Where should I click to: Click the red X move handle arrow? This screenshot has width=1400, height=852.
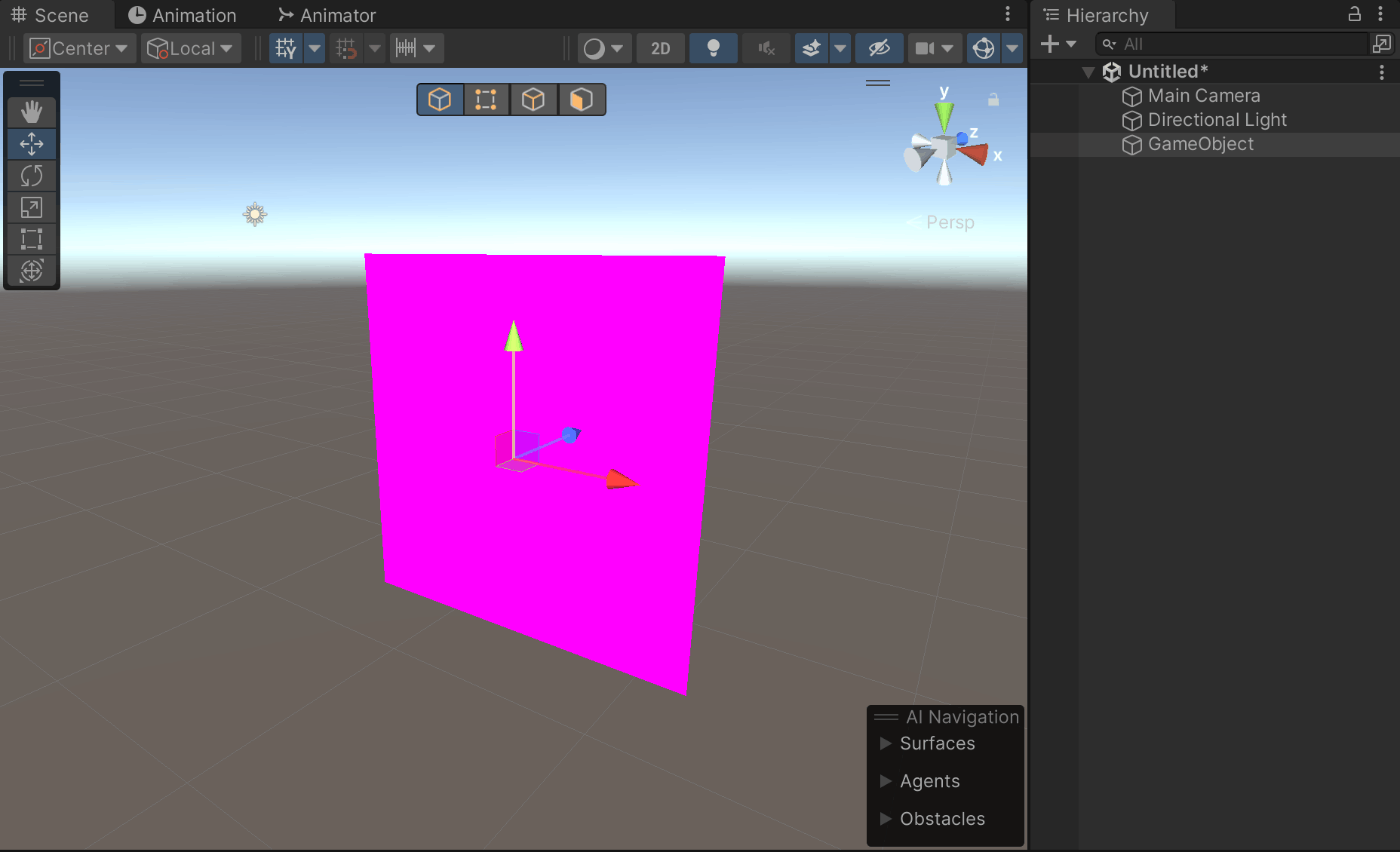[623, 480]
